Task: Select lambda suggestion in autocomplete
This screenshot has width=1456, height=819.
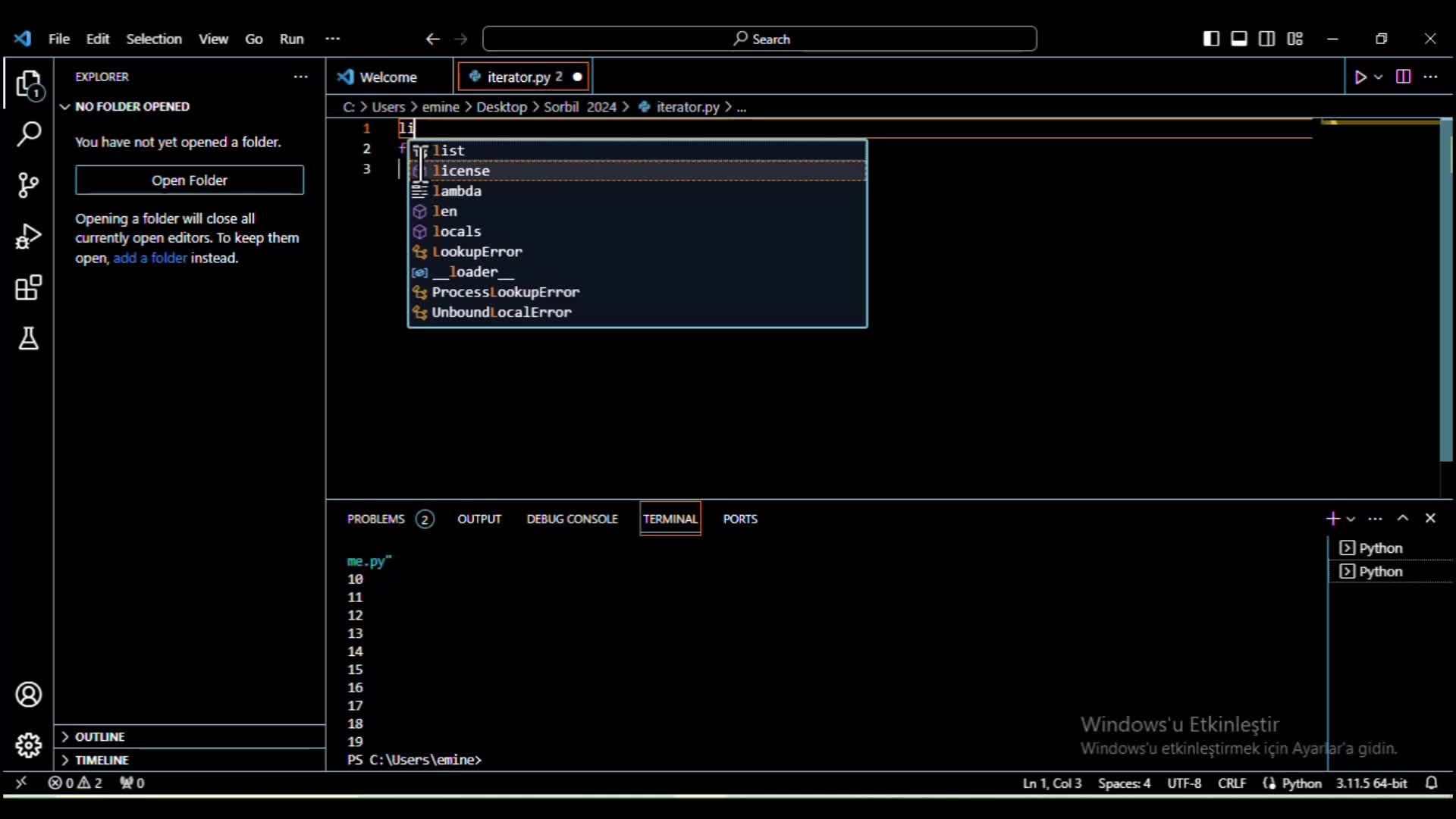Action: point(638,191)
